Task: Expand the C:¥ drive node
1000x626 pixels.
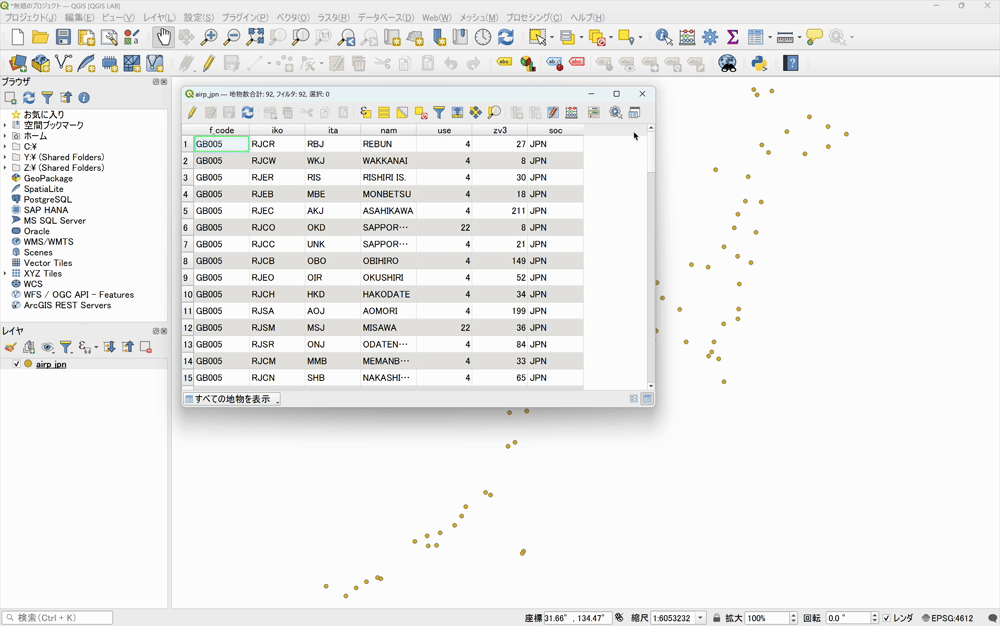Action: pos(5,147)
